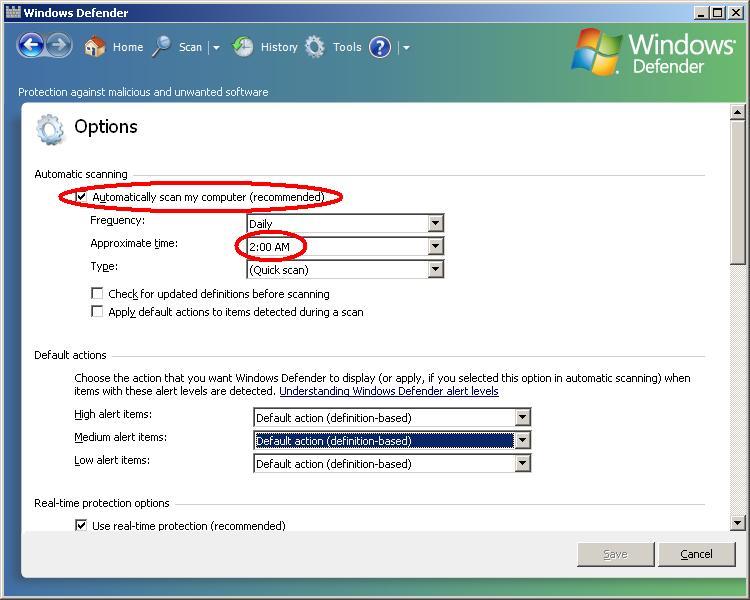Enable Apply default actions to detected items
The height and width of the screenshot is (600, 750).
97,312
